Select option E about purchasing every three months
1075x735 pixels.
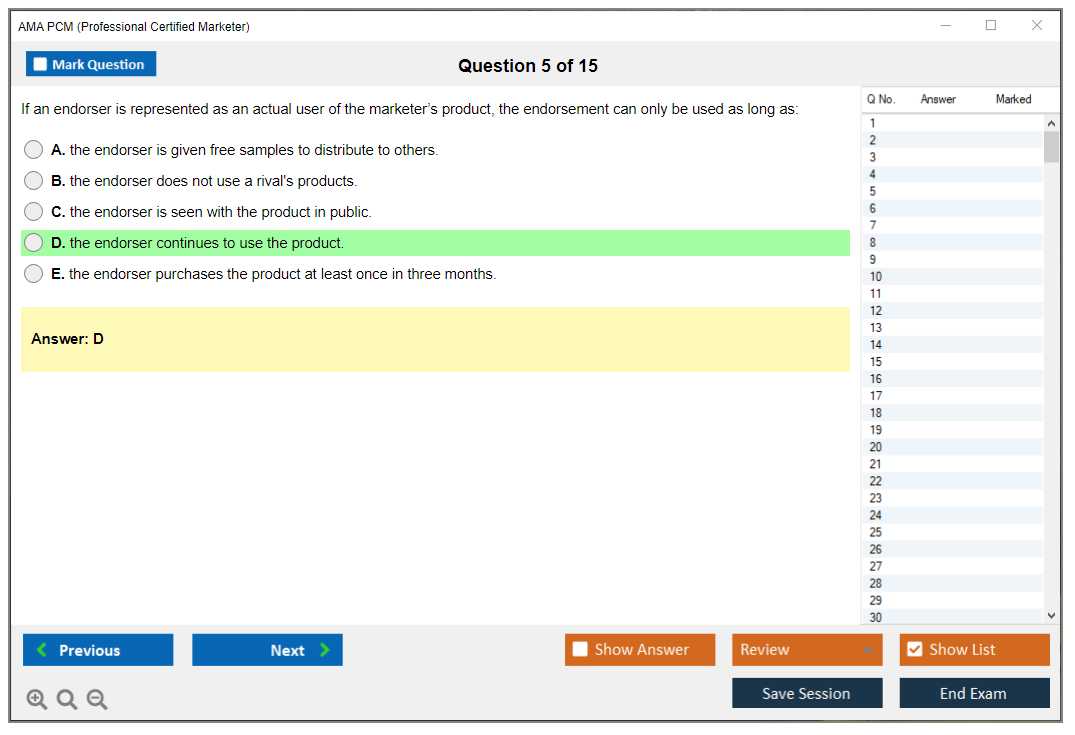tap(34, 274)
